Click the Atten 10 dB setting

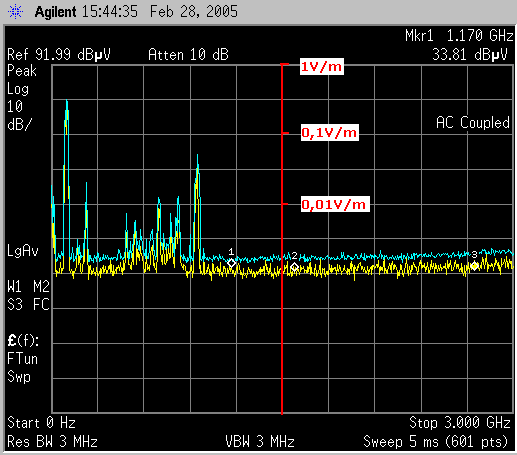coord(188,55)
